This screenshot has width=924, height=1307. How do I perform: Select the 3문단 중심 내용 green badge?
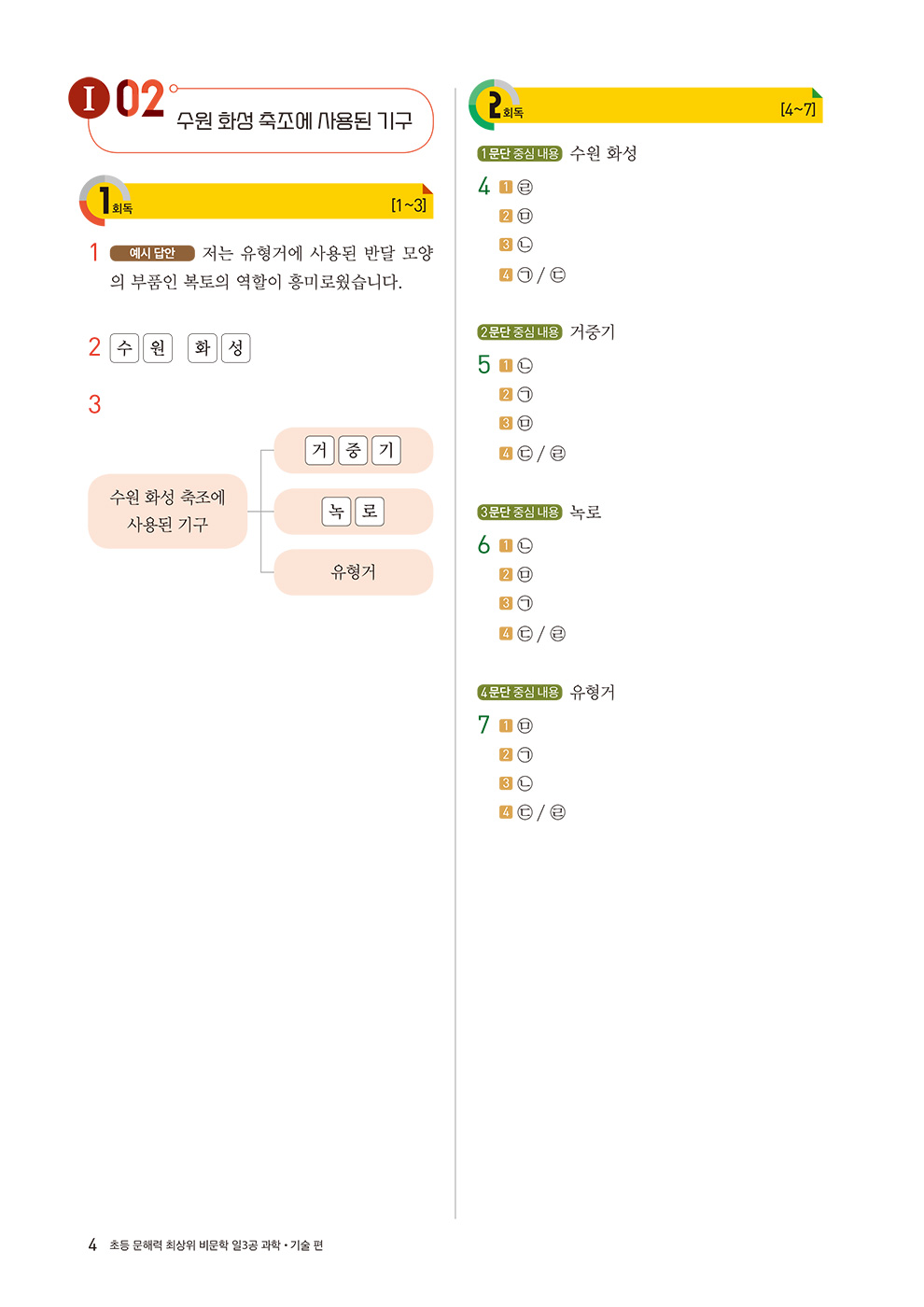[520, 513]
